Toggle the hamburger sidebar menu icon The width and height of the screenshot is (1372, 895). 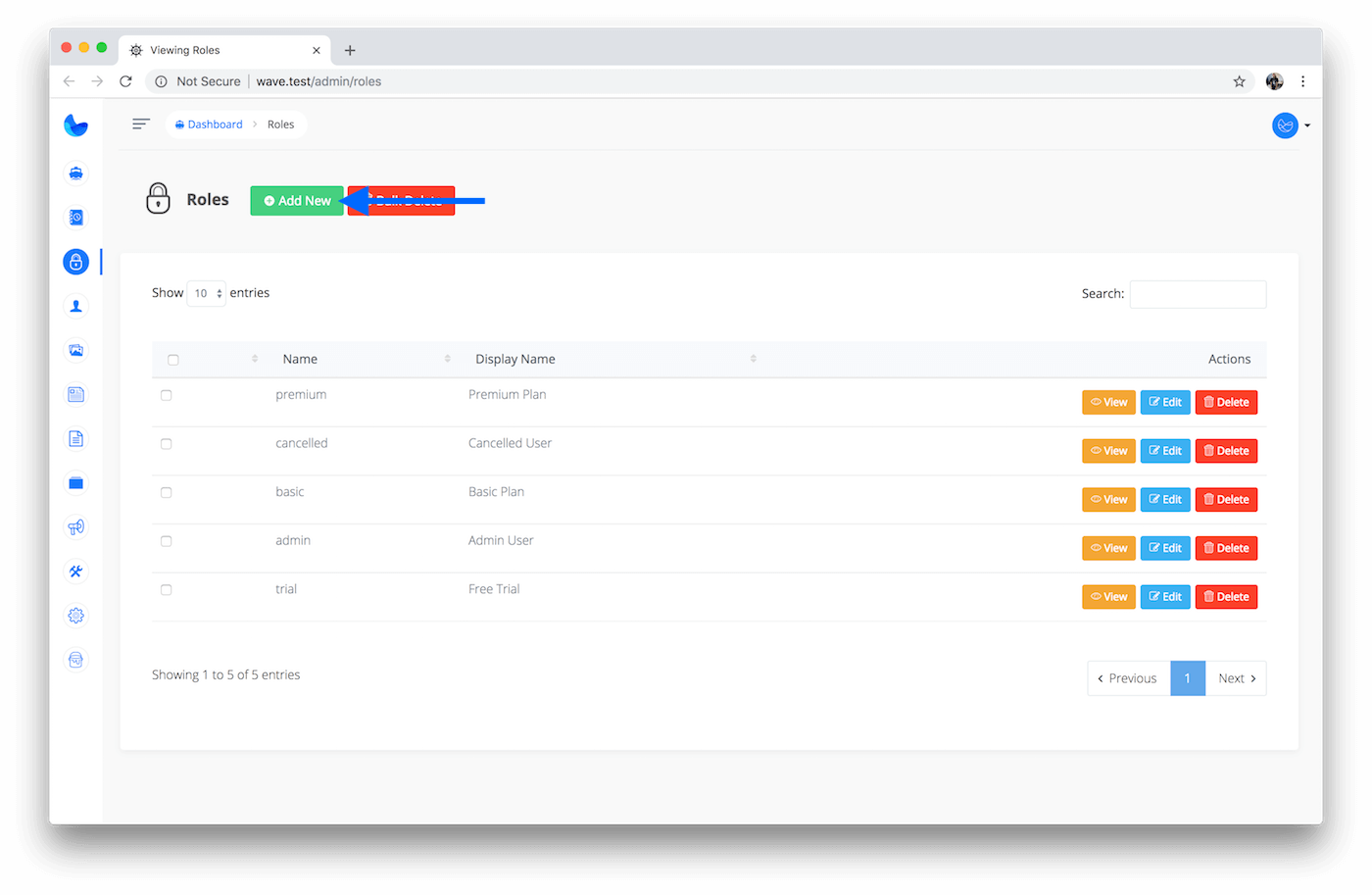click(x=141, y=124)
